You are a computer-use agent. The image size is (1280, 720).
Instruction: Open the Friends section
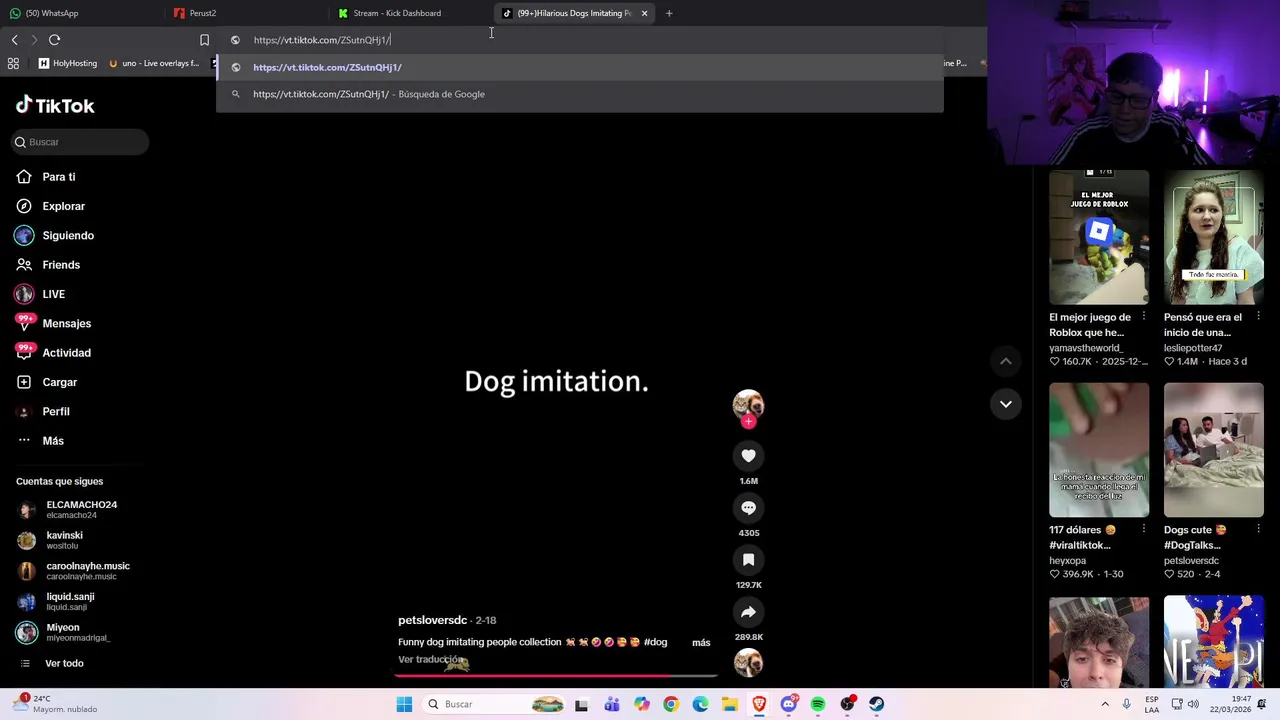pyautogui.click(x=48, y=265)
